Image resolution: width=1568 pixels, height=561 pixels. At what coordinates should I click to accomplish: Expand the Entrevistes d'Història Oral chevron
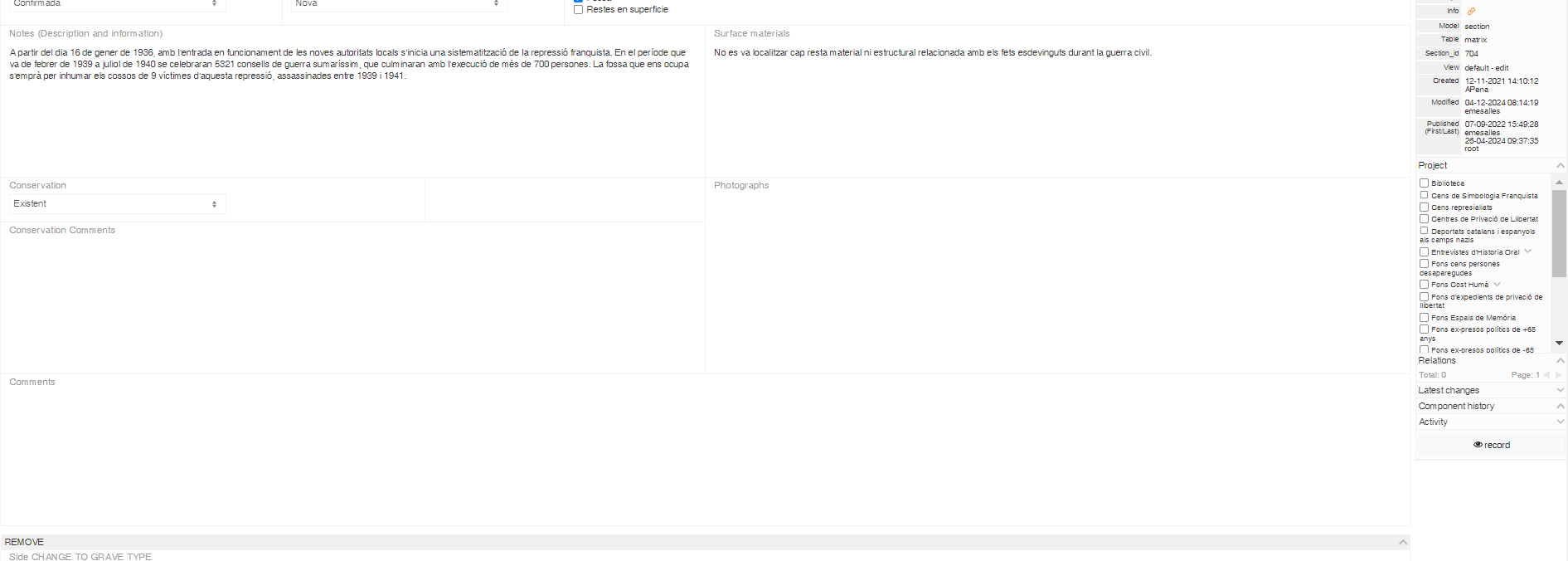(1527, 251)
